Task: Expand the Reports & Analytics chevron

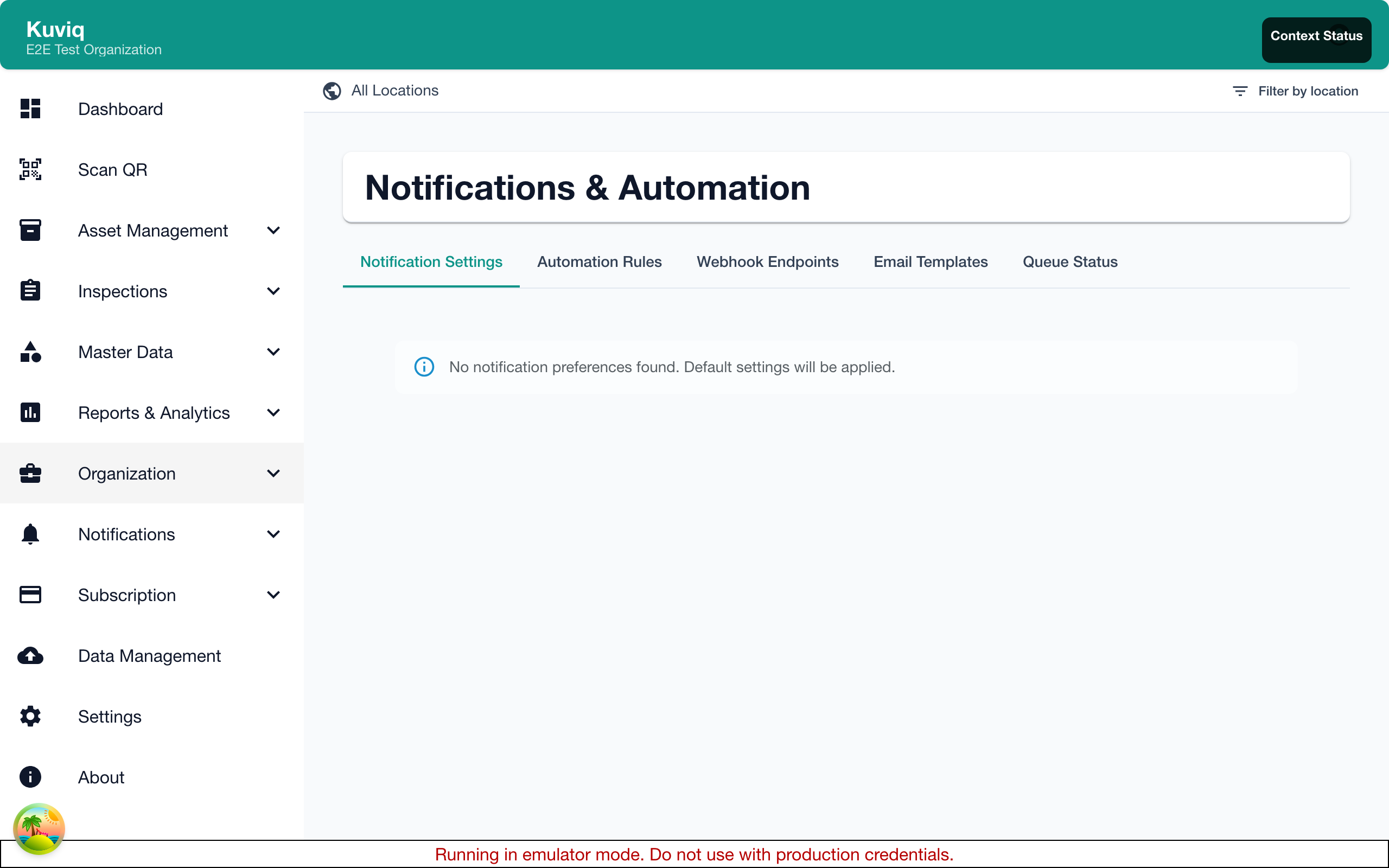Action: click(274, 412)
